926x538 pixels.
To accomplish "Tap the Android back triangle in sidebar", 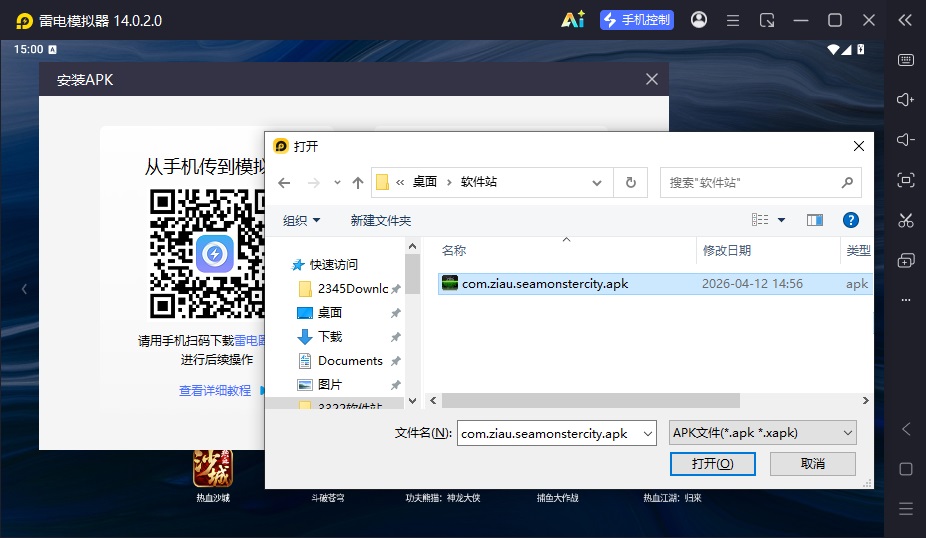I will (x=906, y=429).
